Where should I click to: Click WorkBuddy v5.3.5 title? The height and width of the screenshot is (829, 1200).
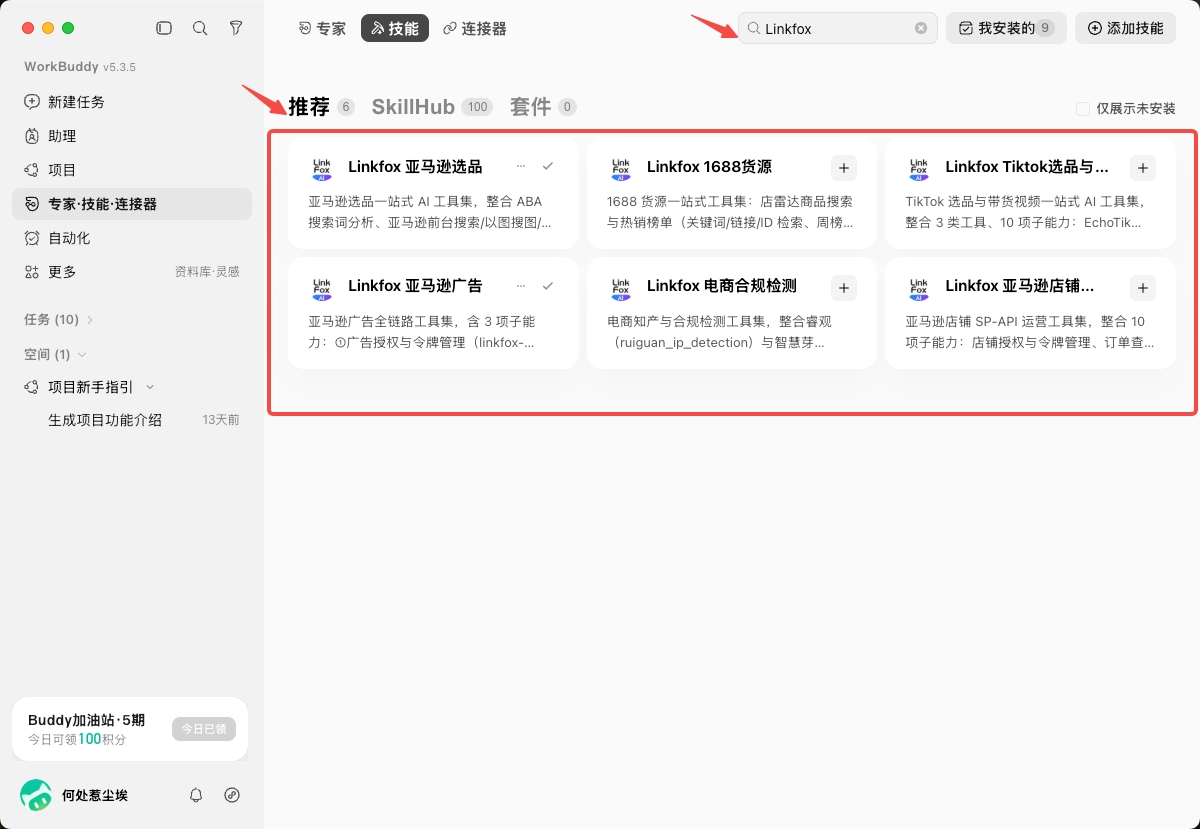pos(80,67)
